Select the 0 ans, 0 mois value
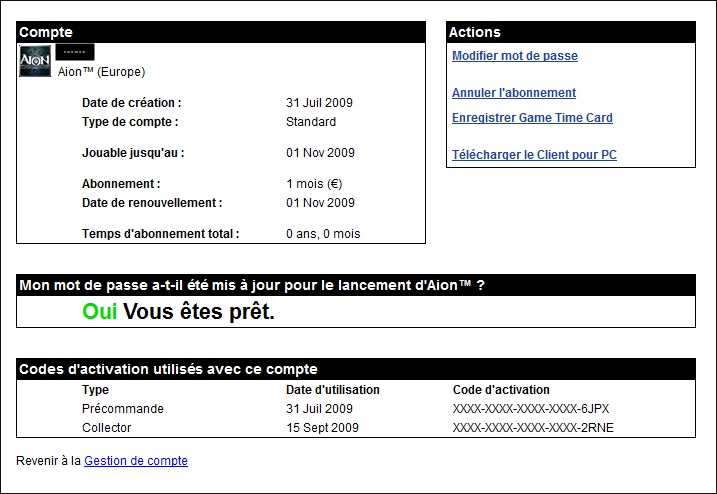 (x=323, y=234)
